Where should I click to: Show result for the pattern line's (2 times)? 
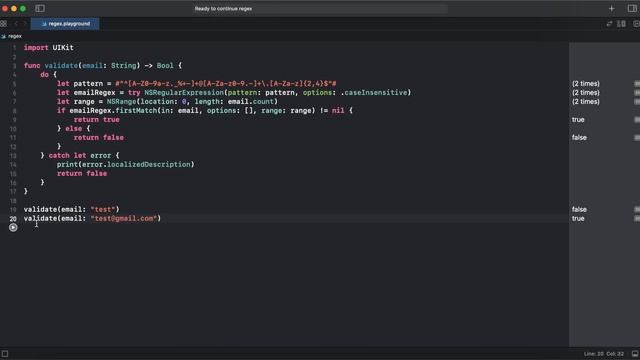pos(637,84)
